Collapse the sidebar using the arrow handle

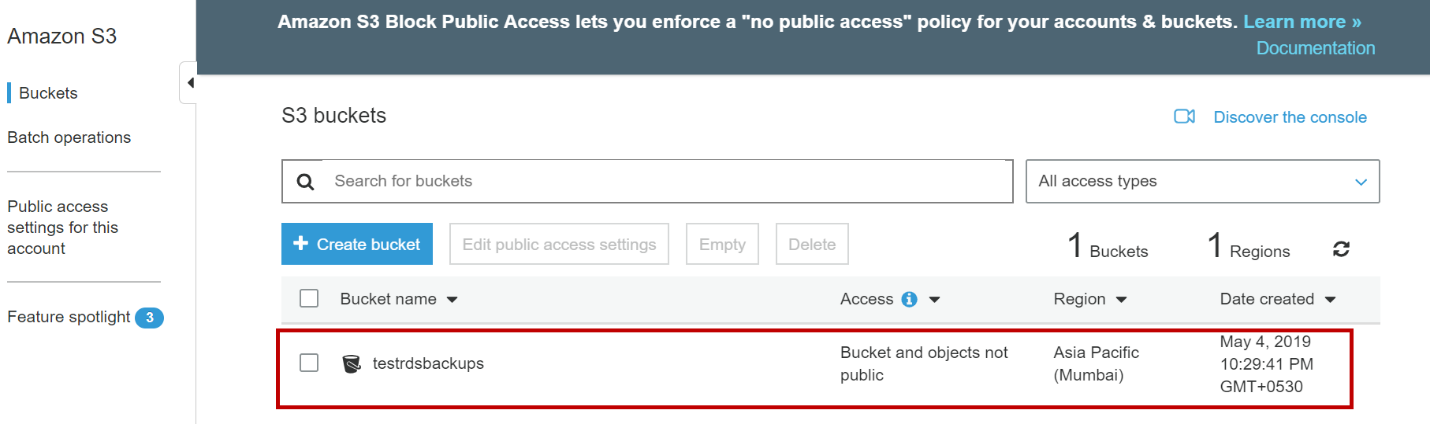pos(189,82)
